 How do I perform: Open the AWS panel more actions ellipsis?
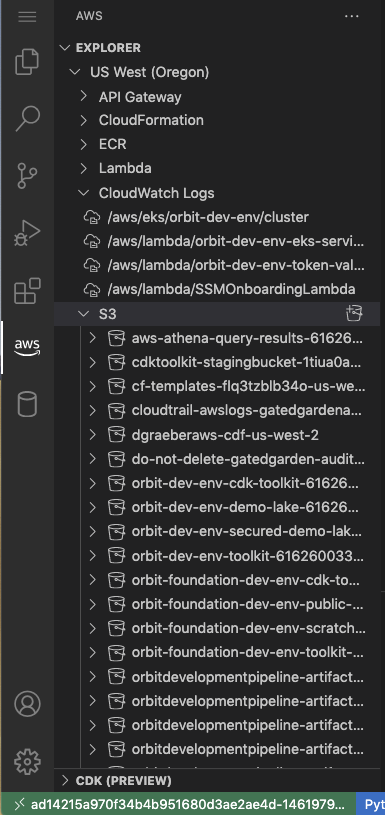pos(352,16)
